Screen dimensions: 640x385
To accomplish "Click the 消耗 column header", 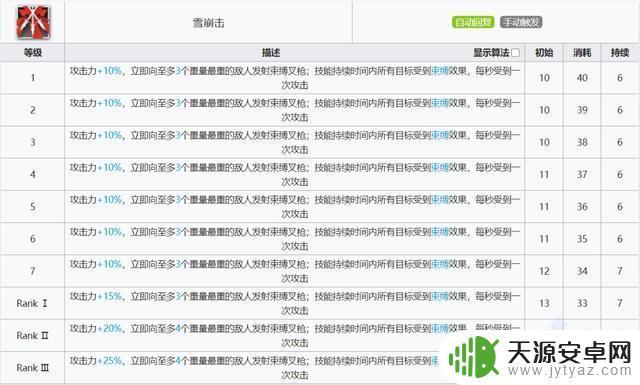I will pos(582,53).
